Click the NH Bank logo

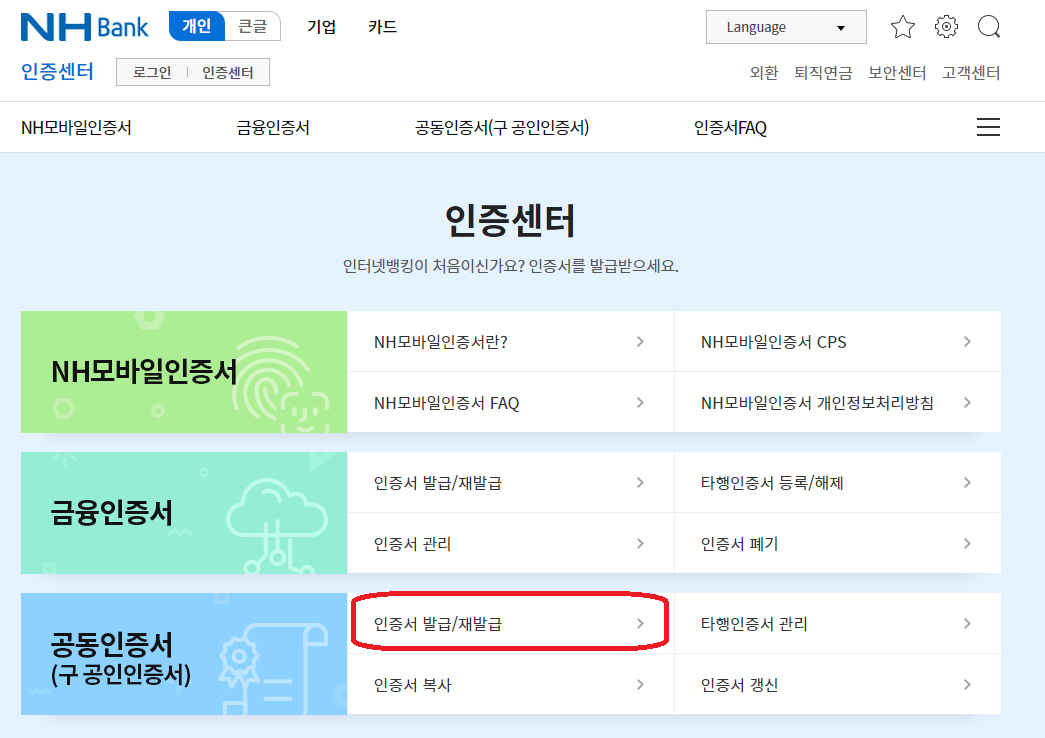[x=84, y=26]
